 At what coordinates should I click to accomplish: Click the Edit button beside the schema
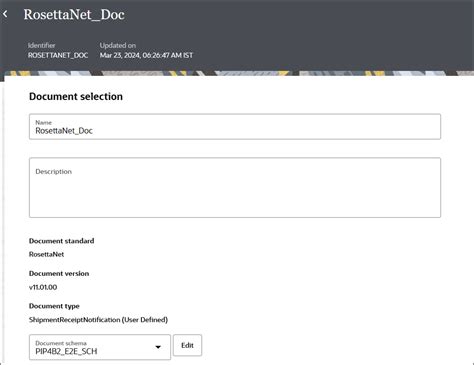coord(187,345)
